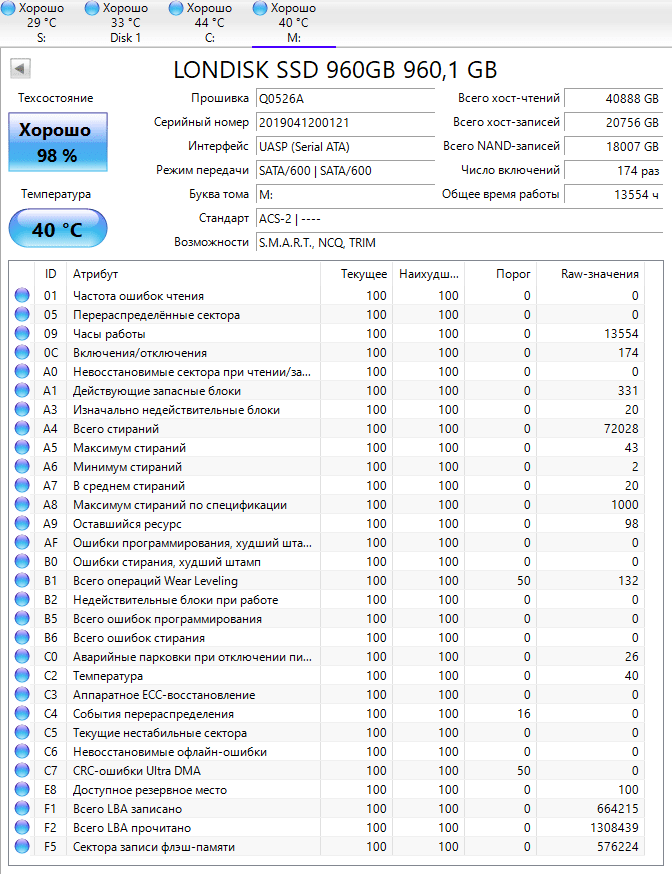Click status circle for attribute AF
This screenshot has height=874, width=672.
click(22, 542)
